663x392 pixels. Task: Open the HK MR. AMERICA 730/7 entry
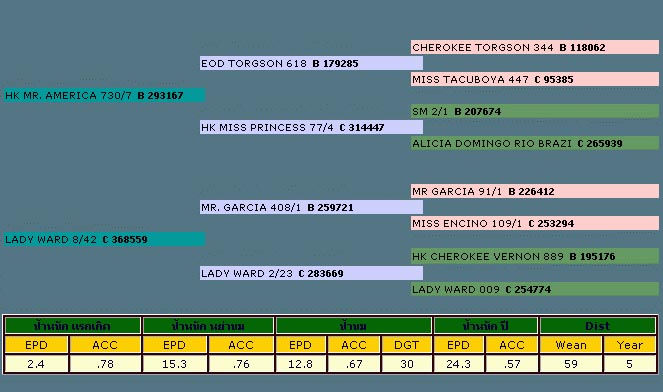(104, 95)
